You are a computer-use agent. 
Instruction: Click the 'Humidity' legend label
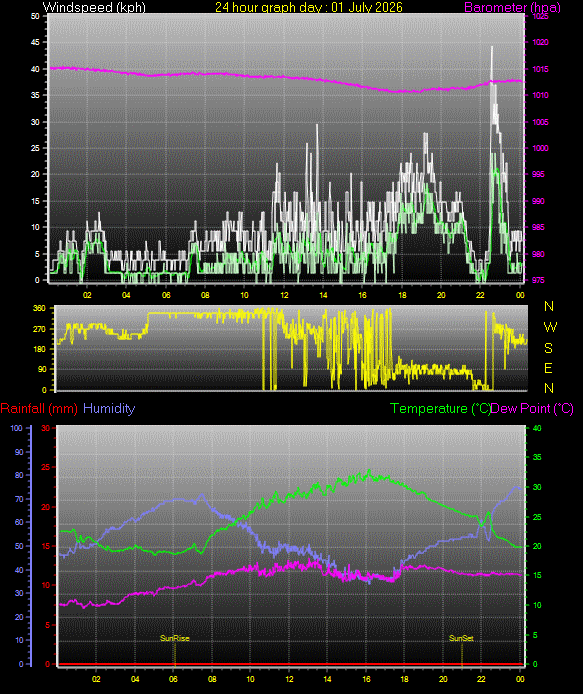click(109, 408)
